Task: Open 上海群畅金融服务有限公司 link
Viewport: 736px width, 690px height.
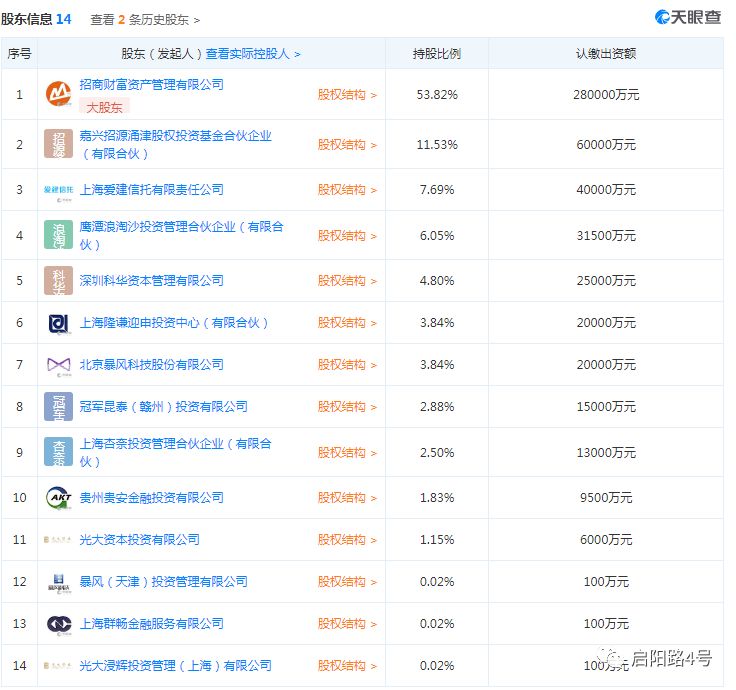Action: [x=151, y=624]
